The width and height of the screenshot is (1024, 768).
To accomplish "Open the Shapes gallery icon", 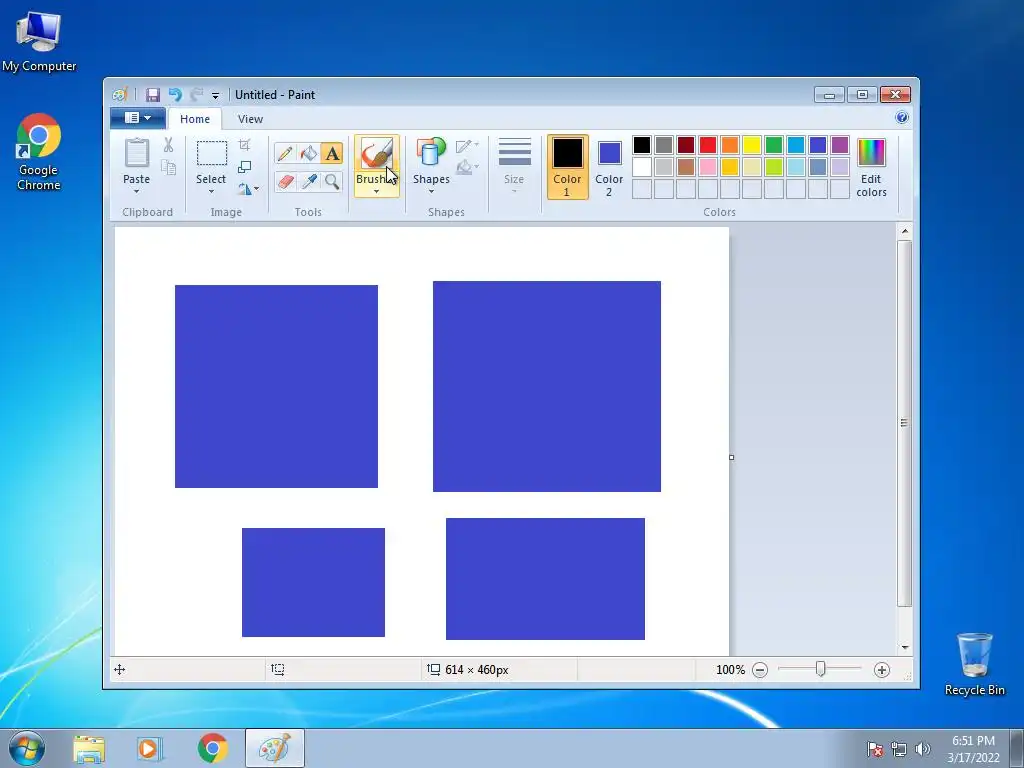I will coord(431,153).
